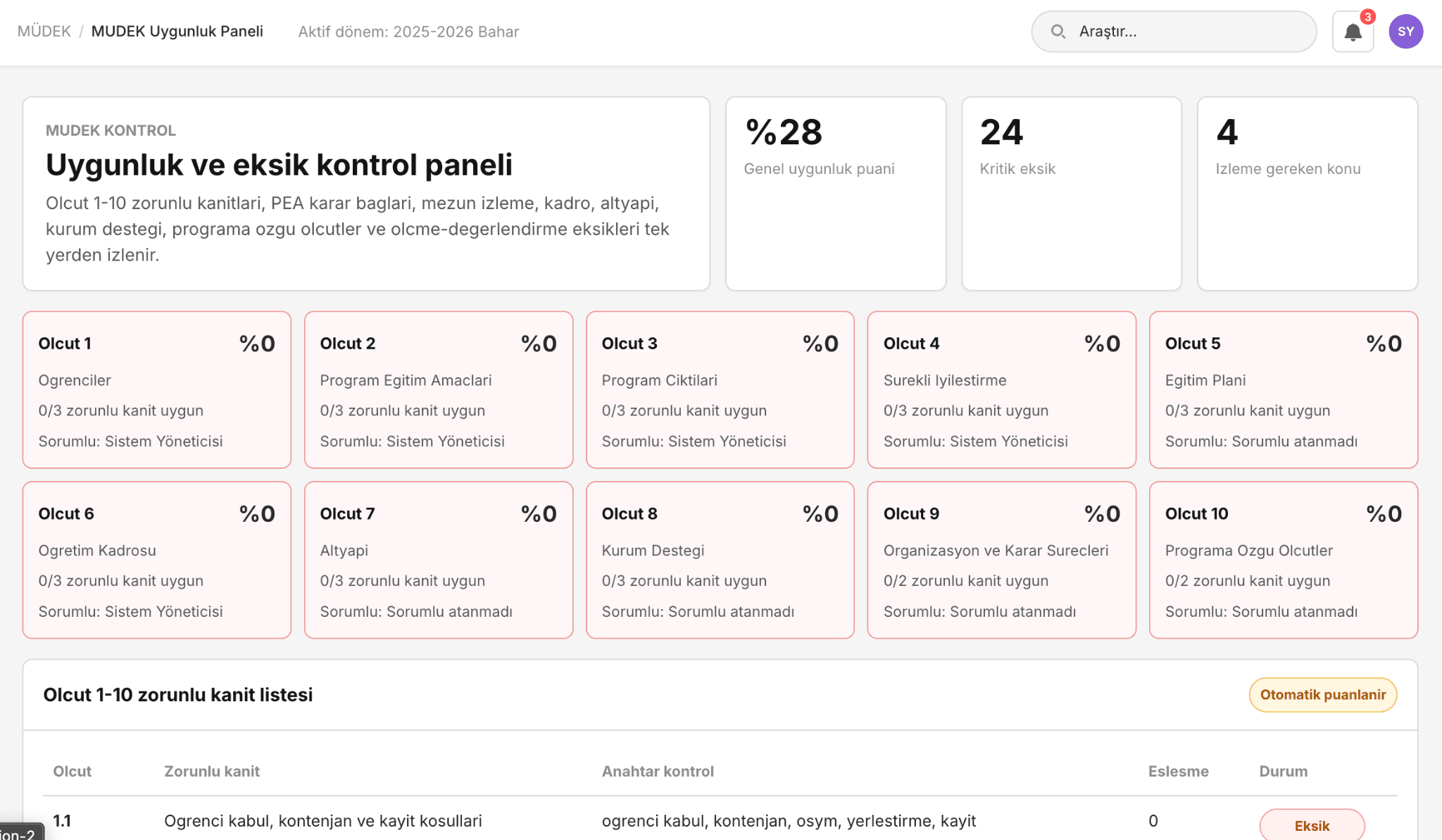This screenshot has width=1442, height=840.
Task: Select the Olcut 5 Egitim Plani card
Action: click(x=1283, y=389)
